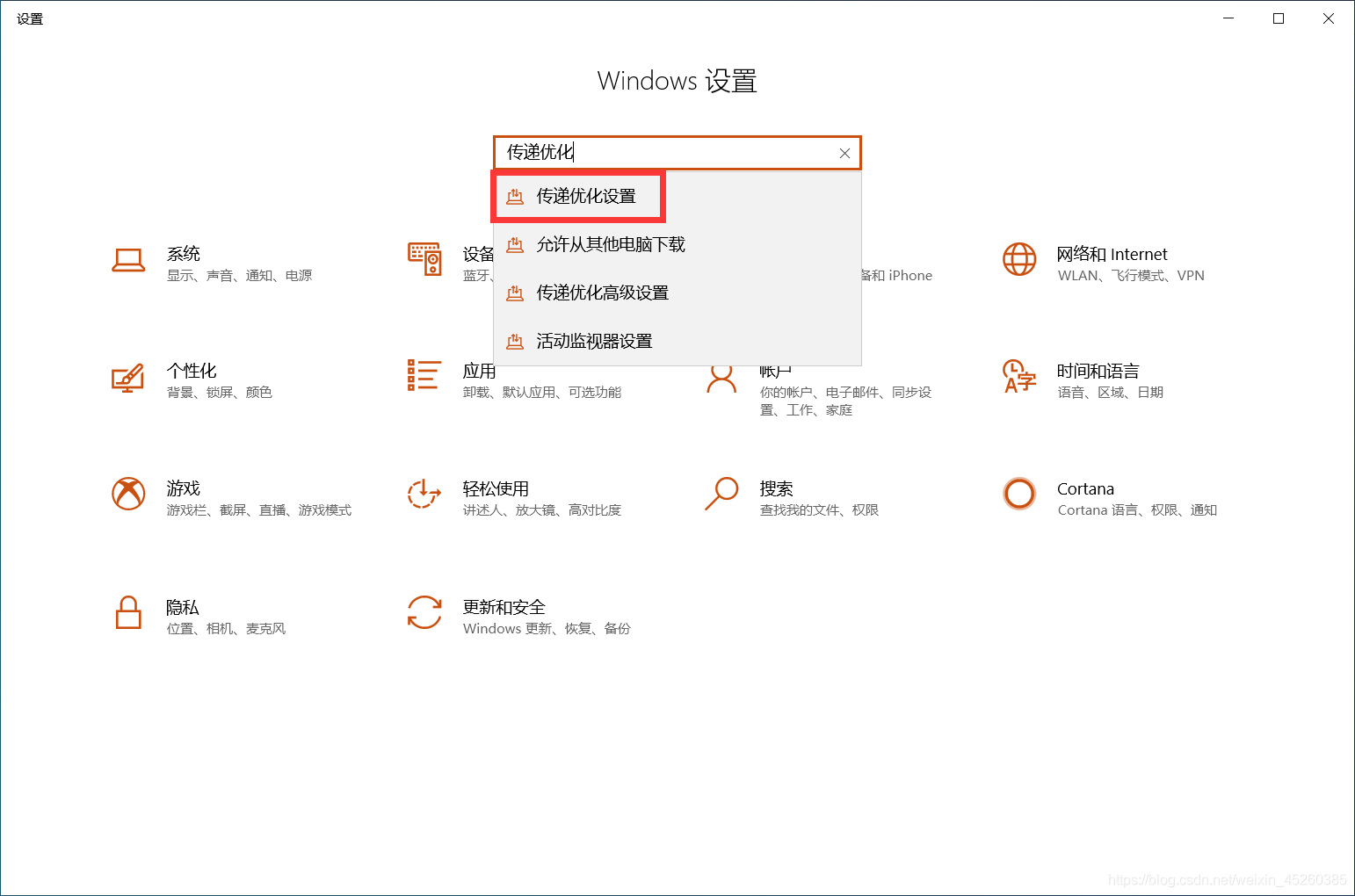The width and height of the screenshot is (1355, 896).
Task: Click 语言、区域、日期 description
Action: pyautogui.click(x=1111, y=393)
